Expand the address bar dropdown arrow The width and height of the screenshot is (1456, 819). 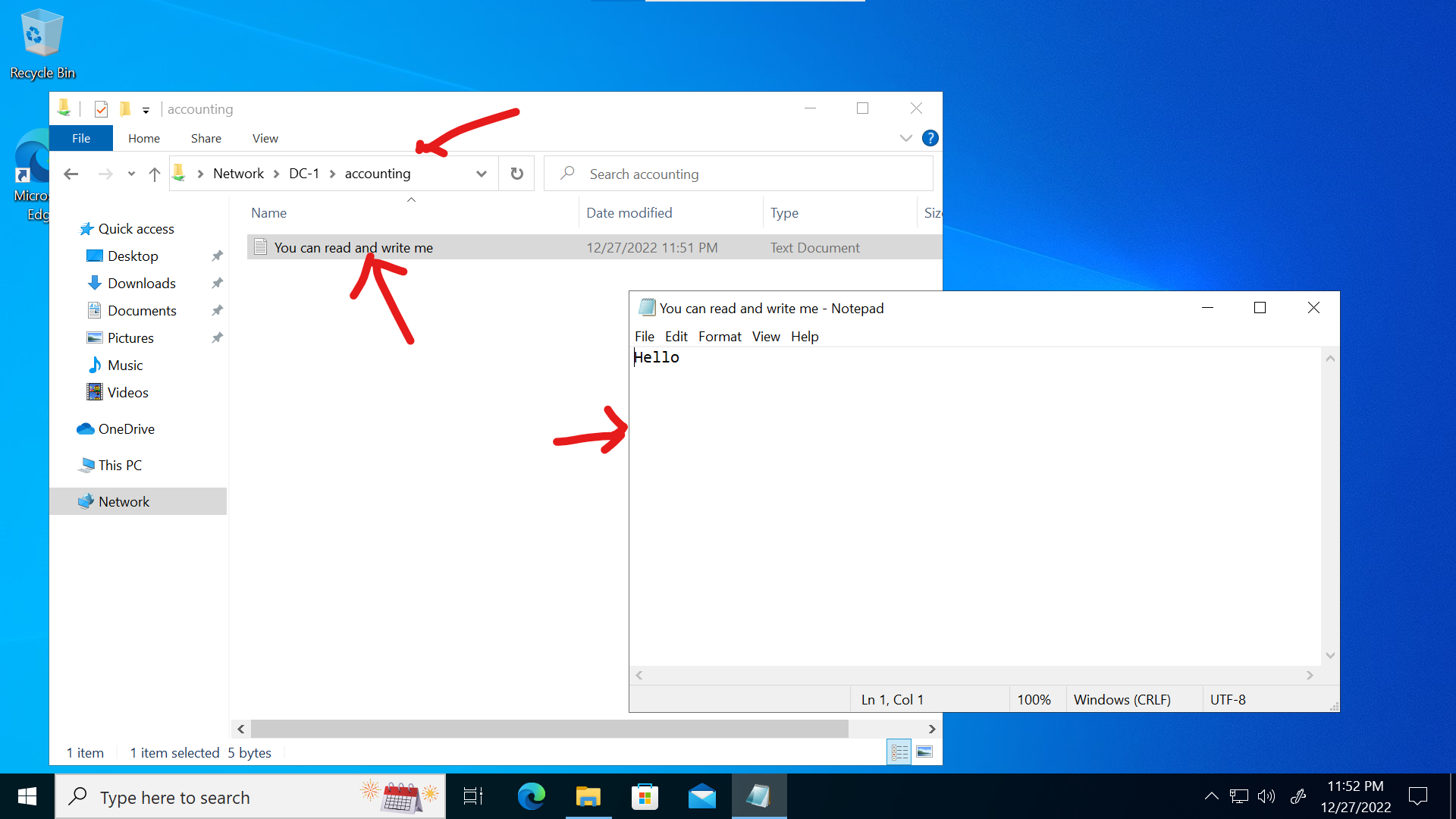[481, 173]
